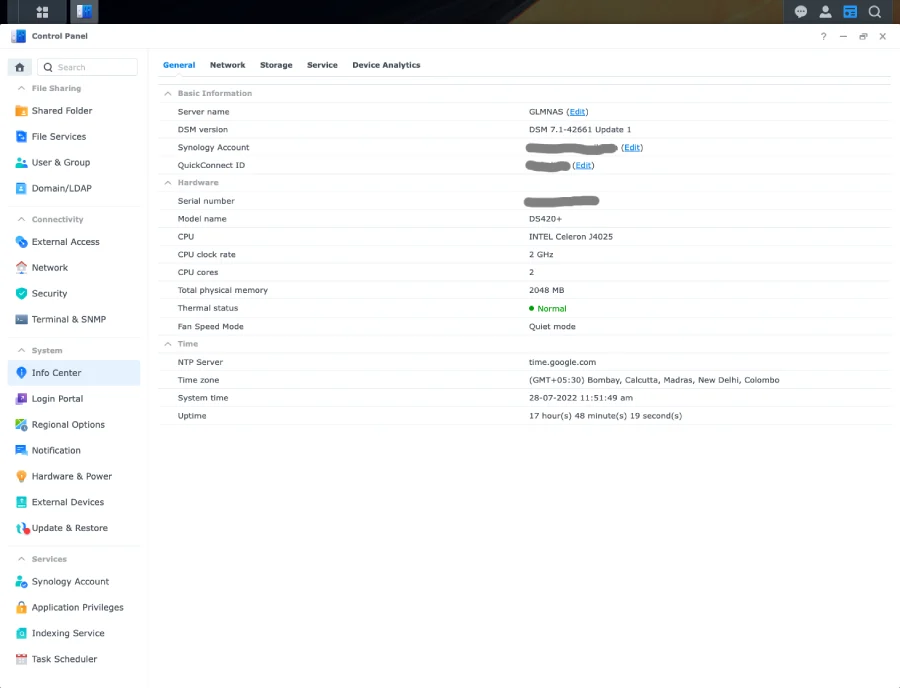Screen dimensions: 900x688
Task: Edit the QuickConnect ID link
Action: [583, 165]
